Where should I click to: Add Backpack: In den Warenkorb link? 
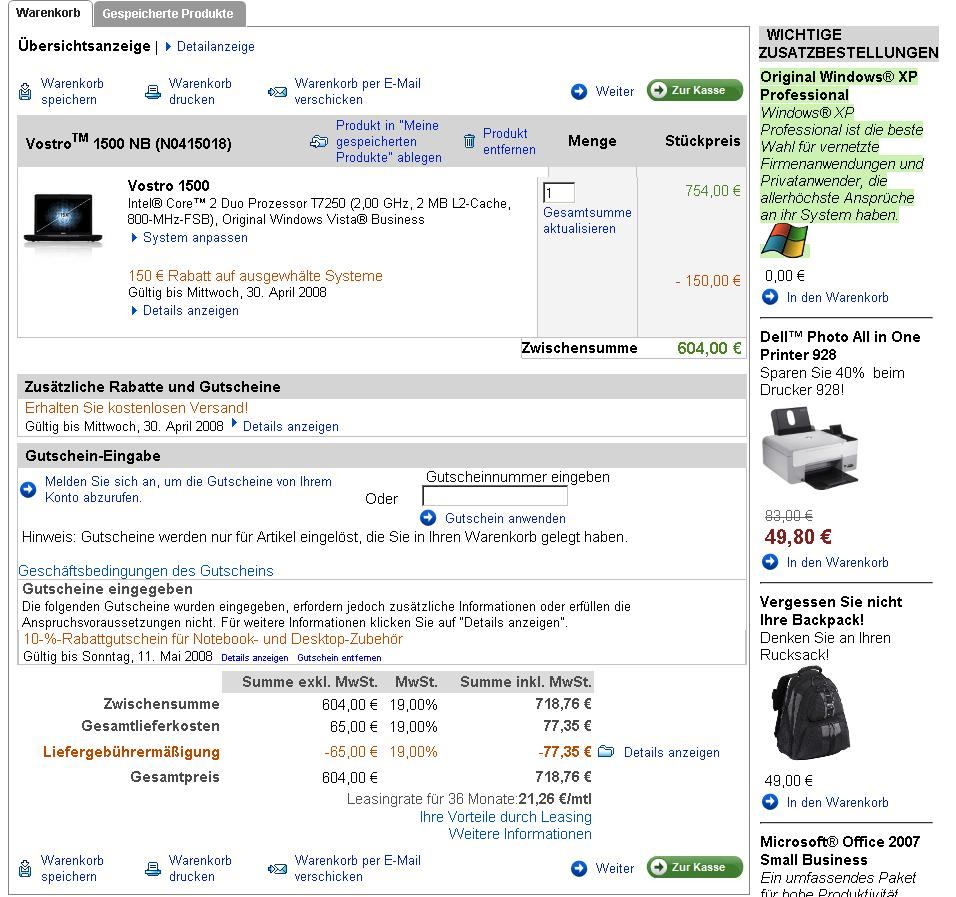point(837,802)
